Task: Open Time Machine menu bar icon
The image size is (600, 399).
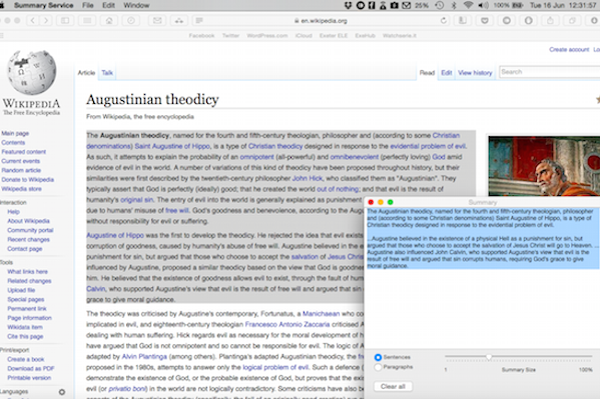Action: click(x=440, y=5)
